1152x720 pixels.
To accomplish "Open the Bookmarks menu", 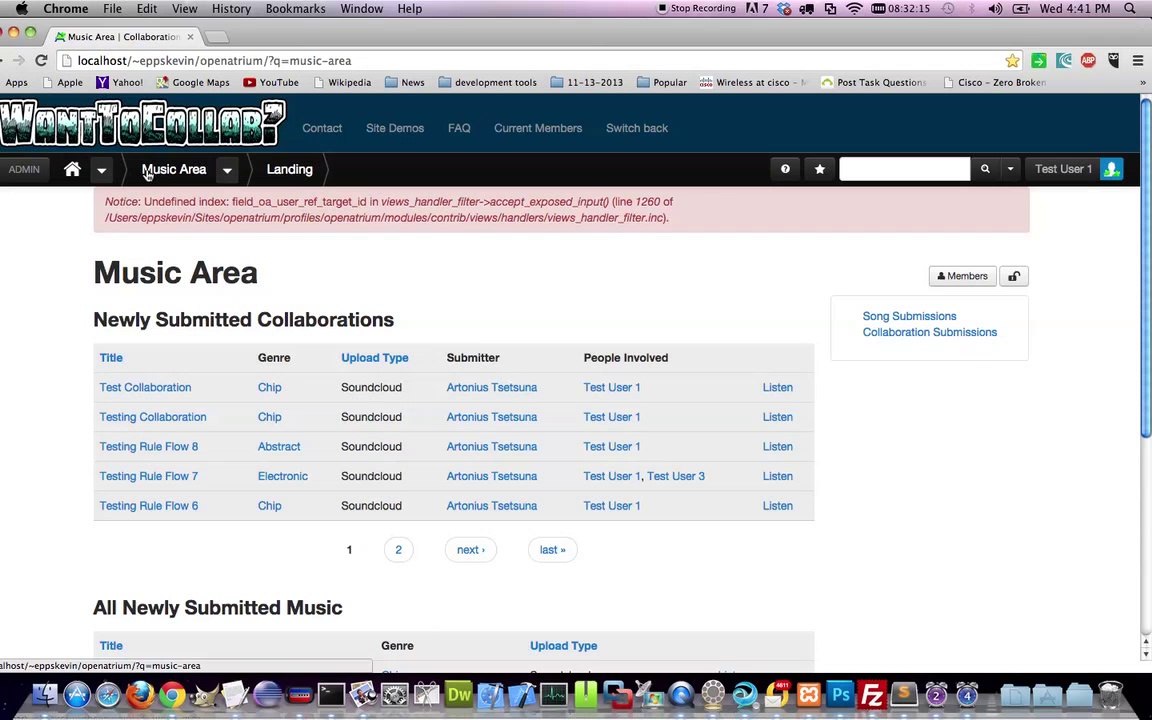I will (295, 9).
